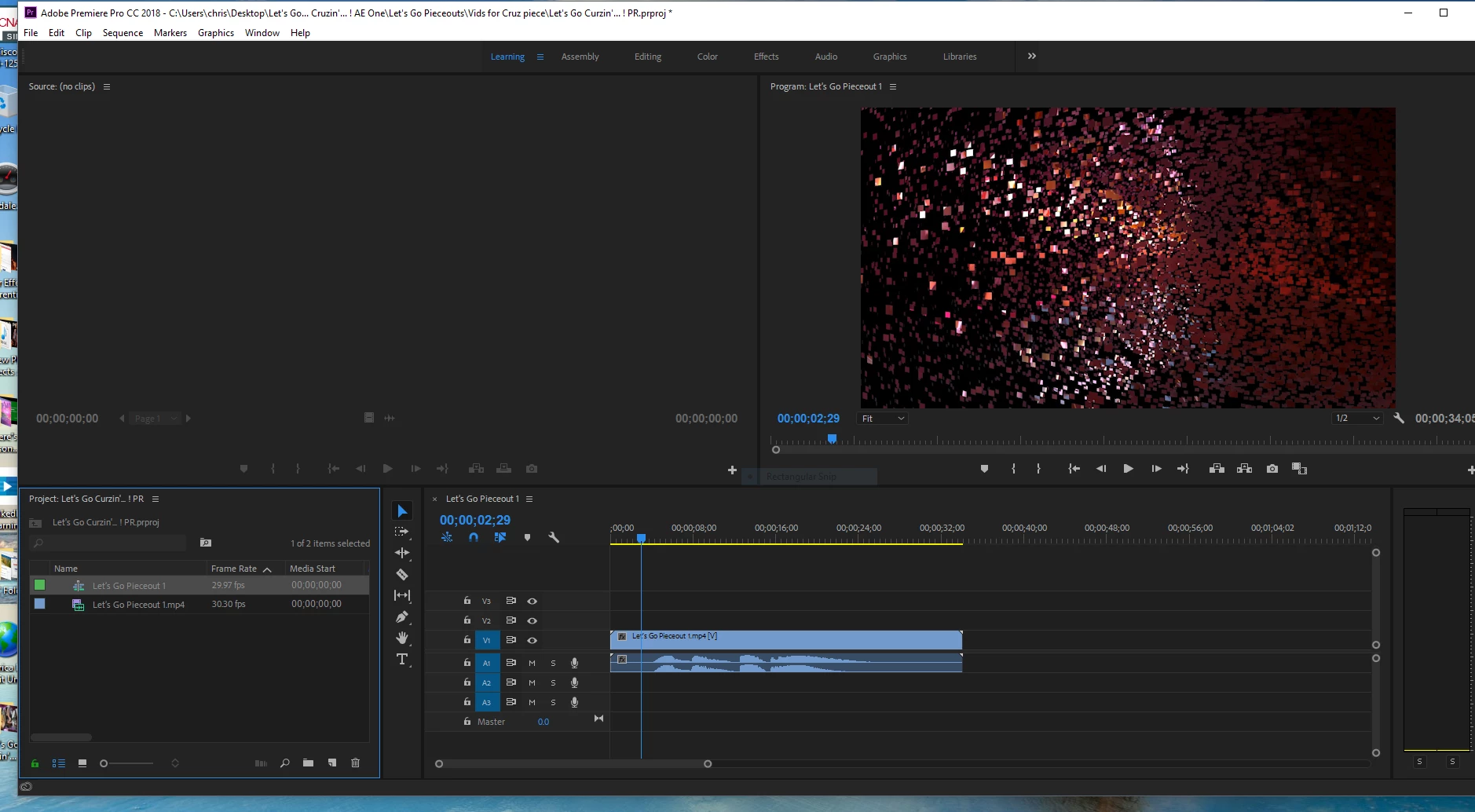The image size is (1475, 812).
Task: Mute audio track A1
Action: [x=532, y=663]
